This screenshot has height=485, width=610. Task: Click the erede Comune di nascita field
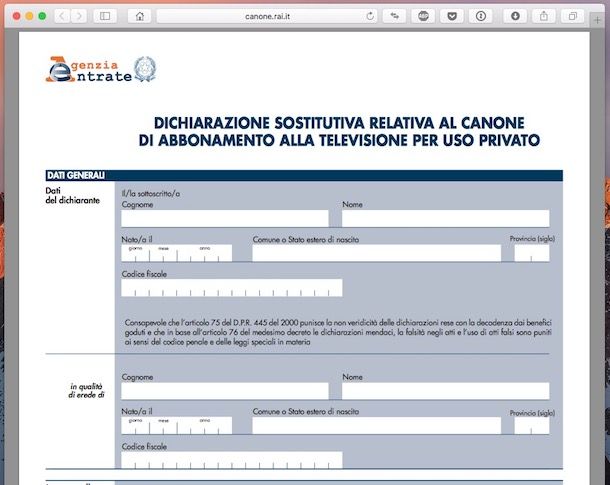(x=377, y=425)
